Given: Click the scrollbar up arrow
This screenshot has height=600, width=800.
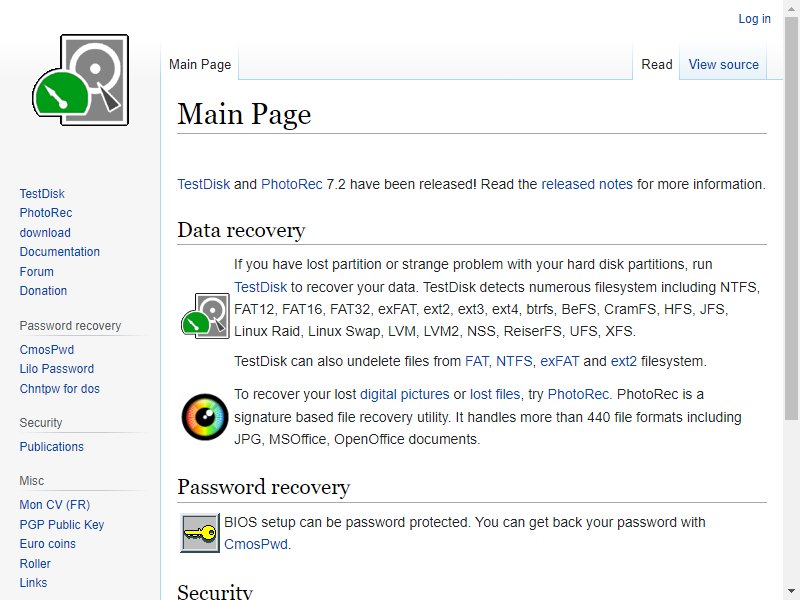Looking at the screenshot, I should coord(791,7).
